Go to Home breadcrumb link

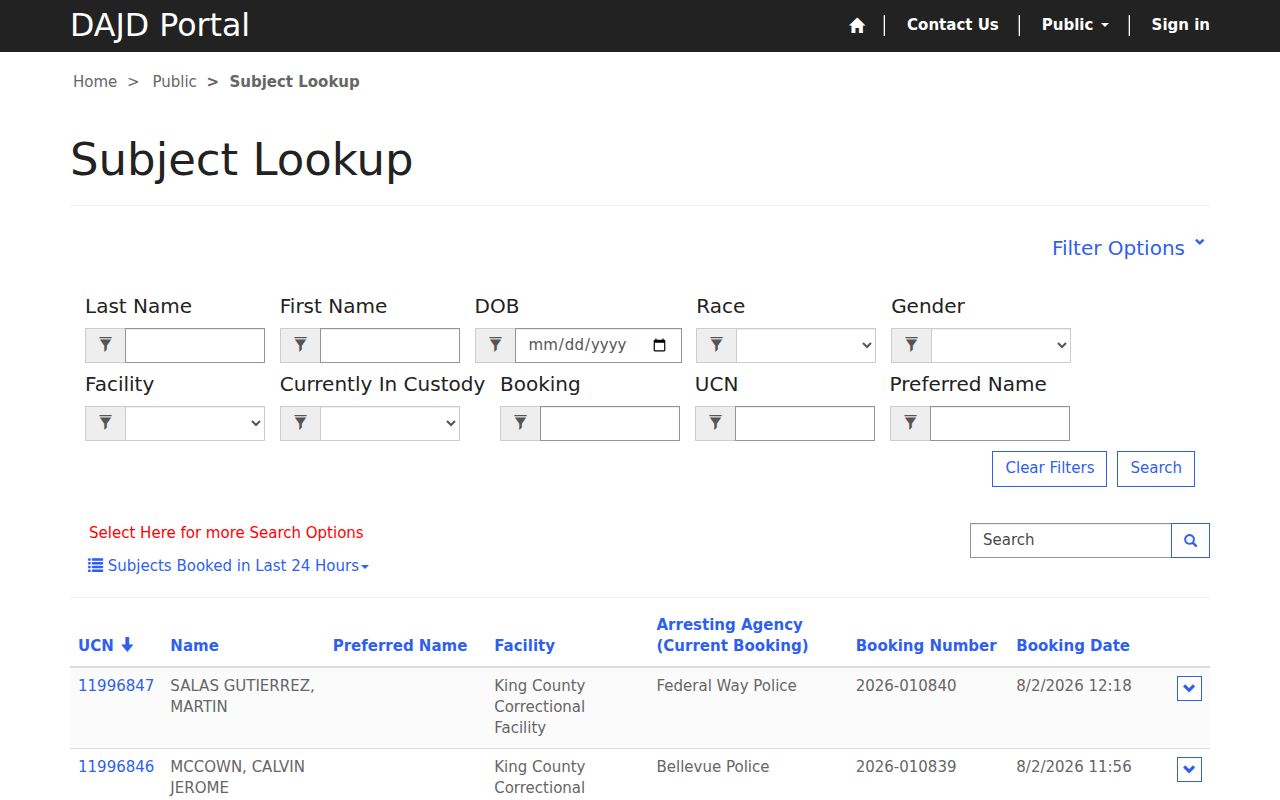[95, 82]
